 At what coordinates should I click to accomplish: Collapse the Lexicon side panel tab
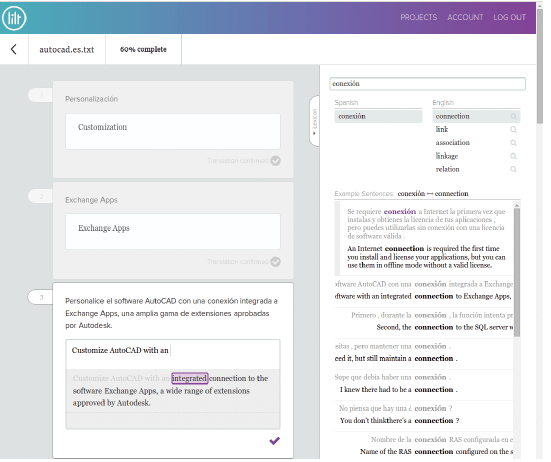pos(315,121)
